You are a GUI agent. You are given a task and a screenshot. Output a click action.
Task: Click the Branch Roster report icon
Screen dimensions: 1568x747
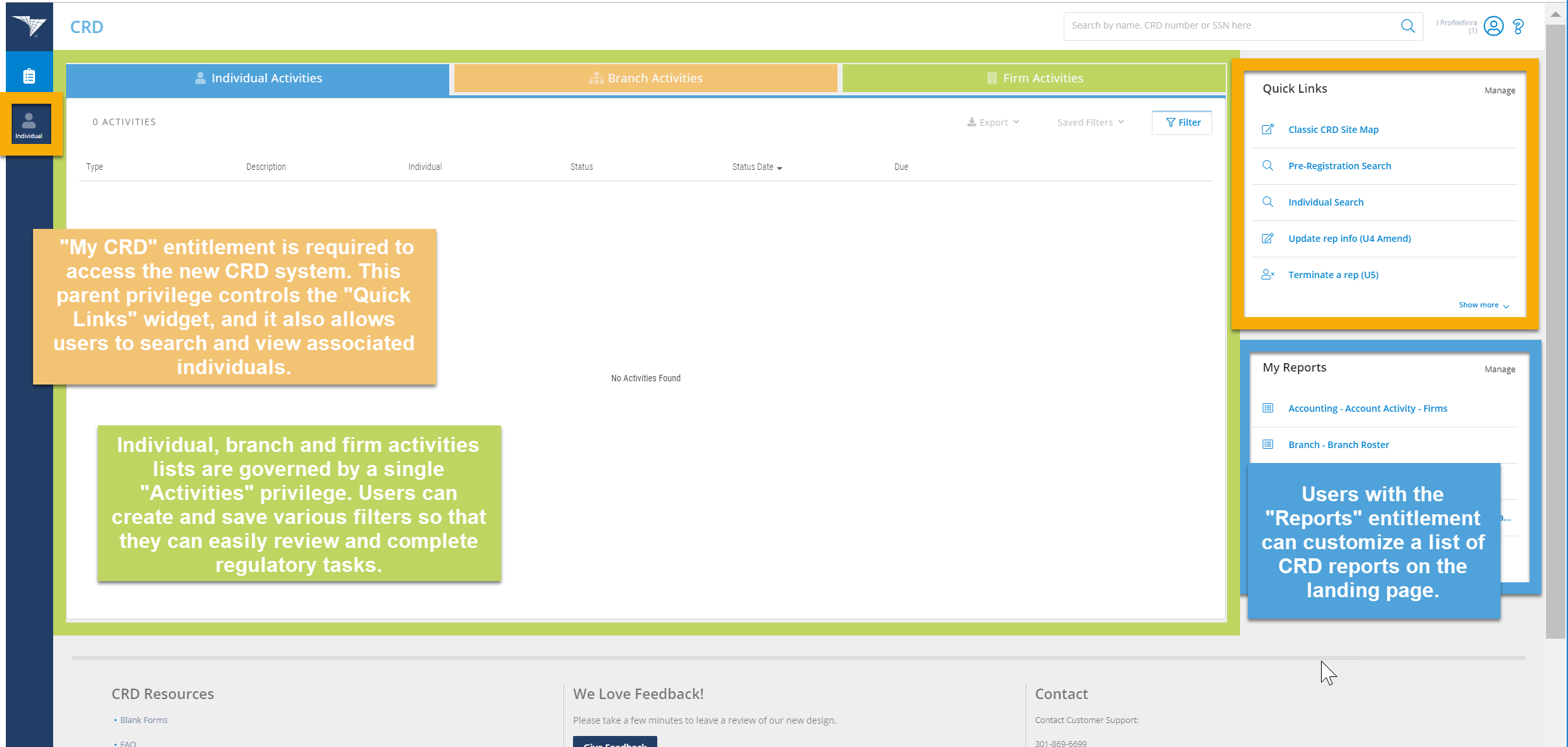(x=1268, y=445)
